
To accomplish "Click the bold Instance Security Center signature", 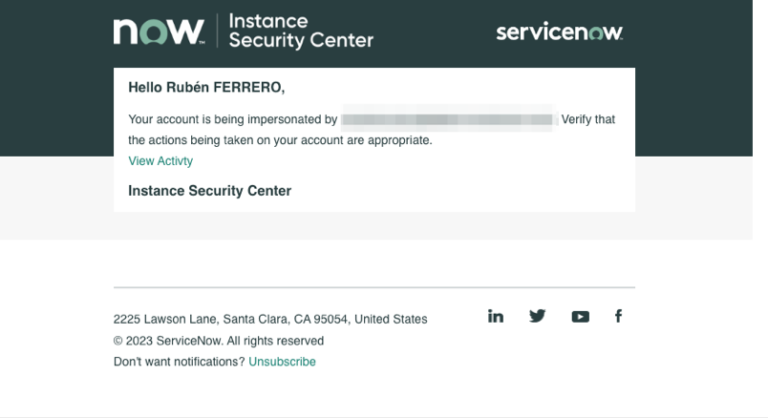I will (x=210, y=190).
